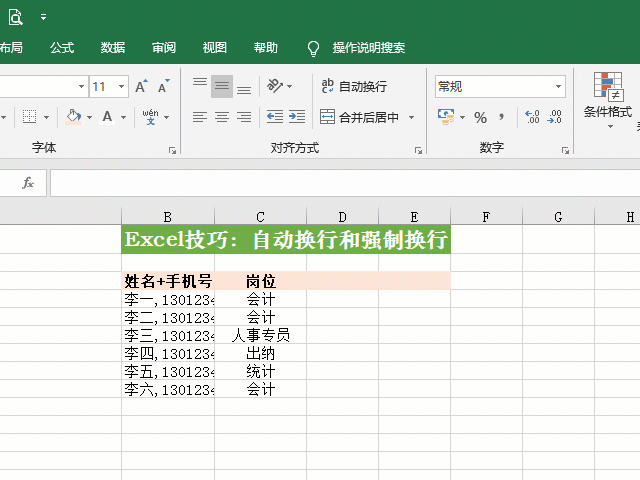Click the print preview icon in quick access toolbar
The image size is (640, 480).
tap(16, 17)
